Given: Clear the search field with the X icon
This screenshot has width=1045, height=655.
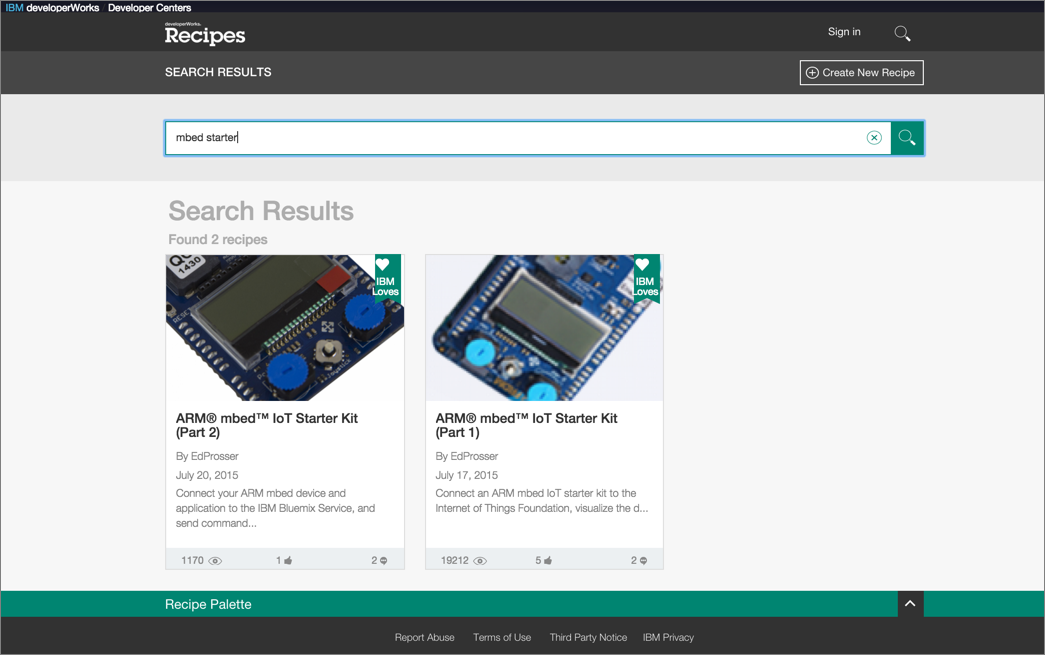Looking at the screenshot, I should pyautogui.click(x=874, y=138).
